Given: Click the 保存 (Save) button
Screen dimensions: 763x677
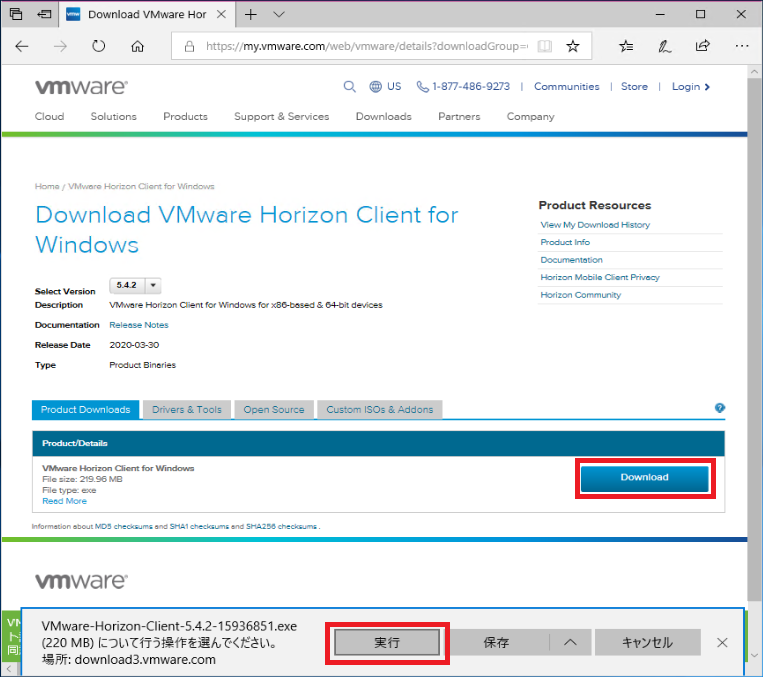Looking at the screenshot, I should coord(496,642).
